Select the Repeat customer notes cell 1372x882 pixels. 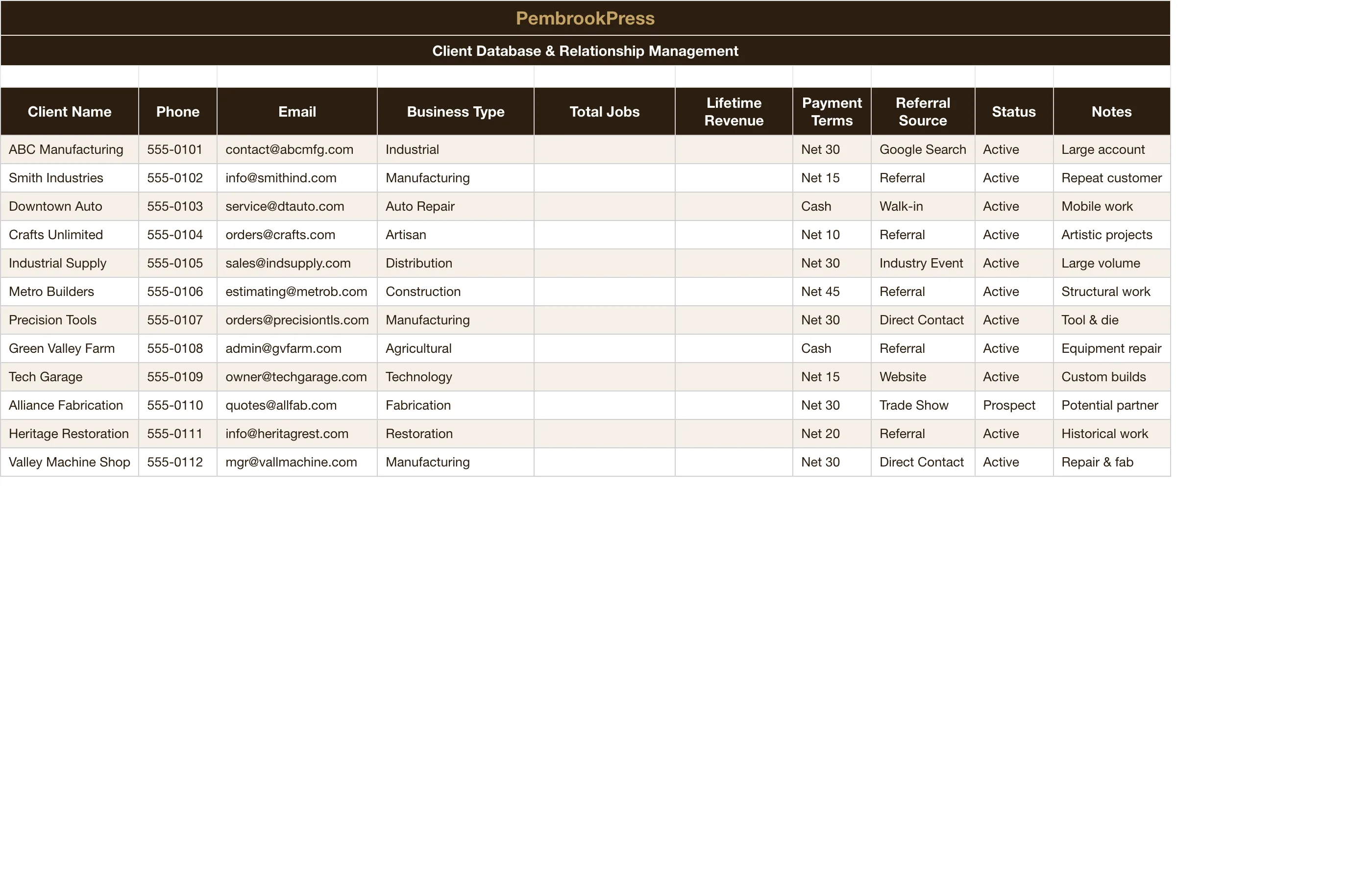point(1111,178)
